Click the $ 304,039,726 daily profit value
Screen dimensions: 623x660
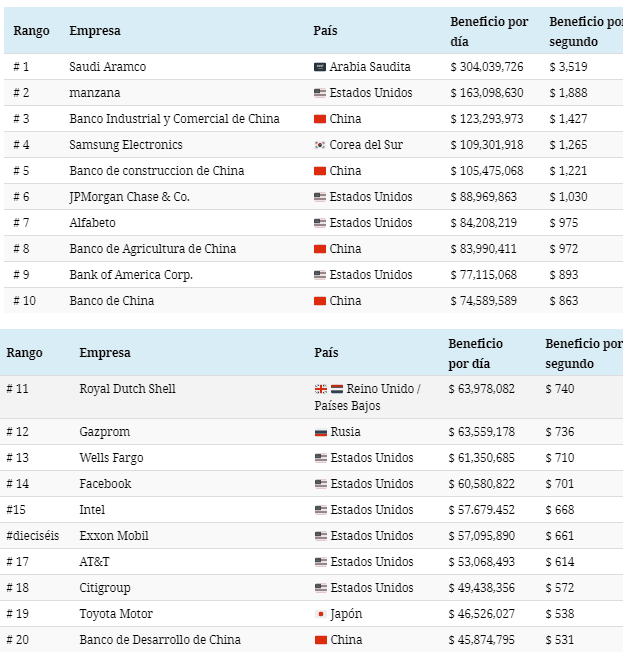pyautogui.click(x=487, y=67)
